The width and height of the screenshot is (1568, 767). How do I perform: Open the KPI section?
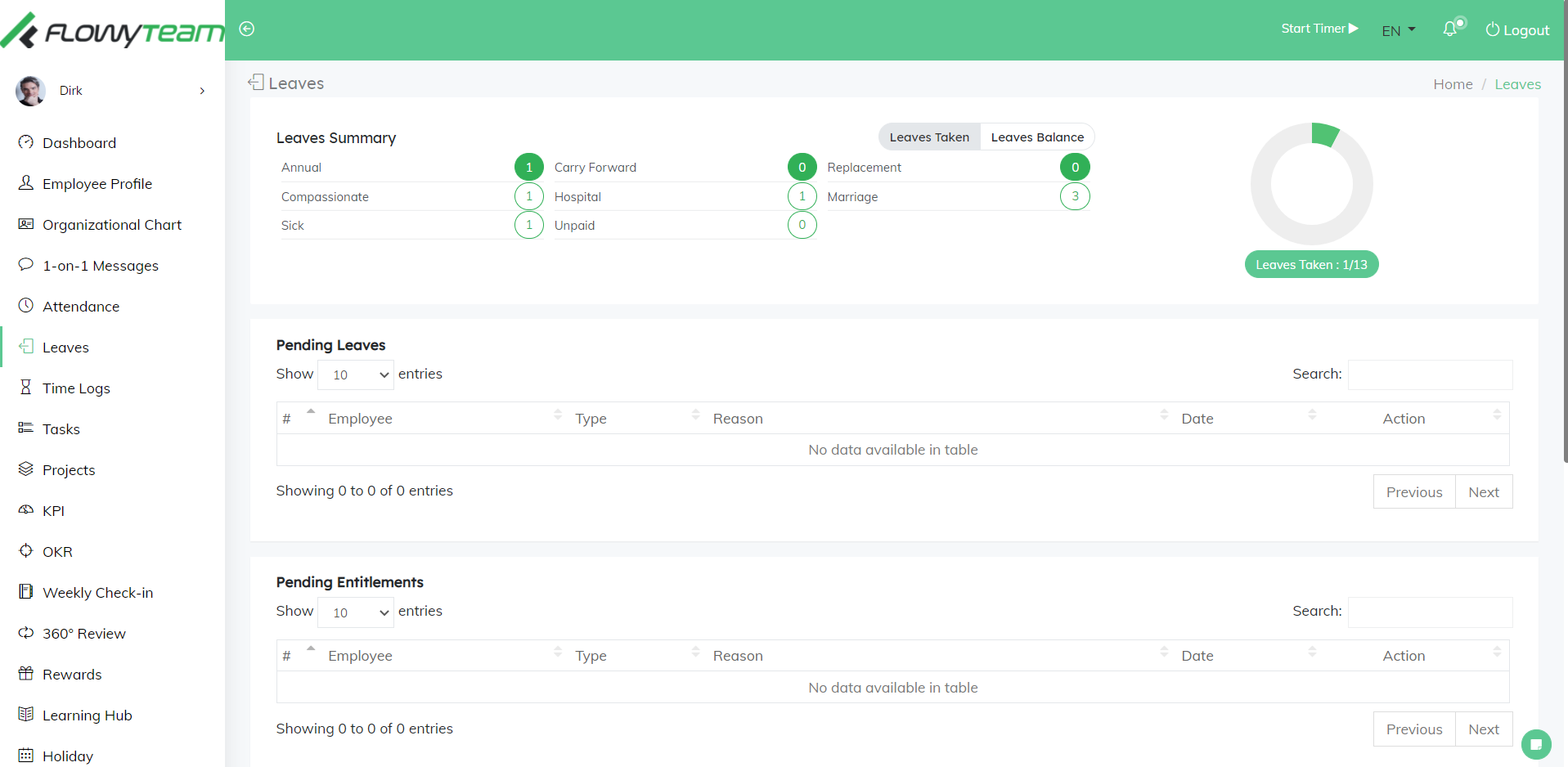[53, 510]
